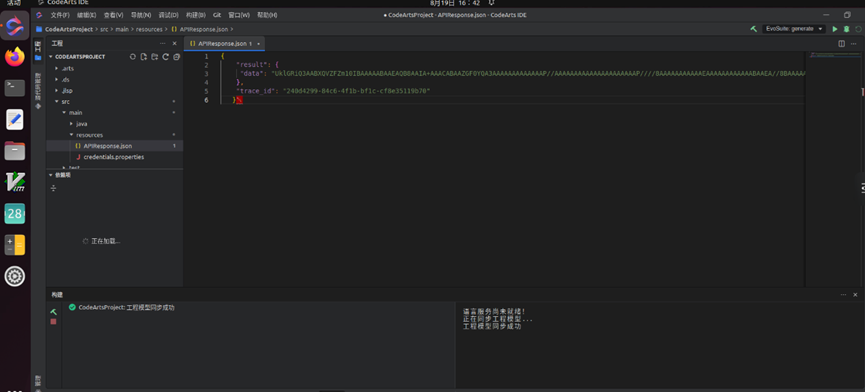This screenshot has width=865, height=392.
Task: Stop the build with red square icon
Action: 54,321
